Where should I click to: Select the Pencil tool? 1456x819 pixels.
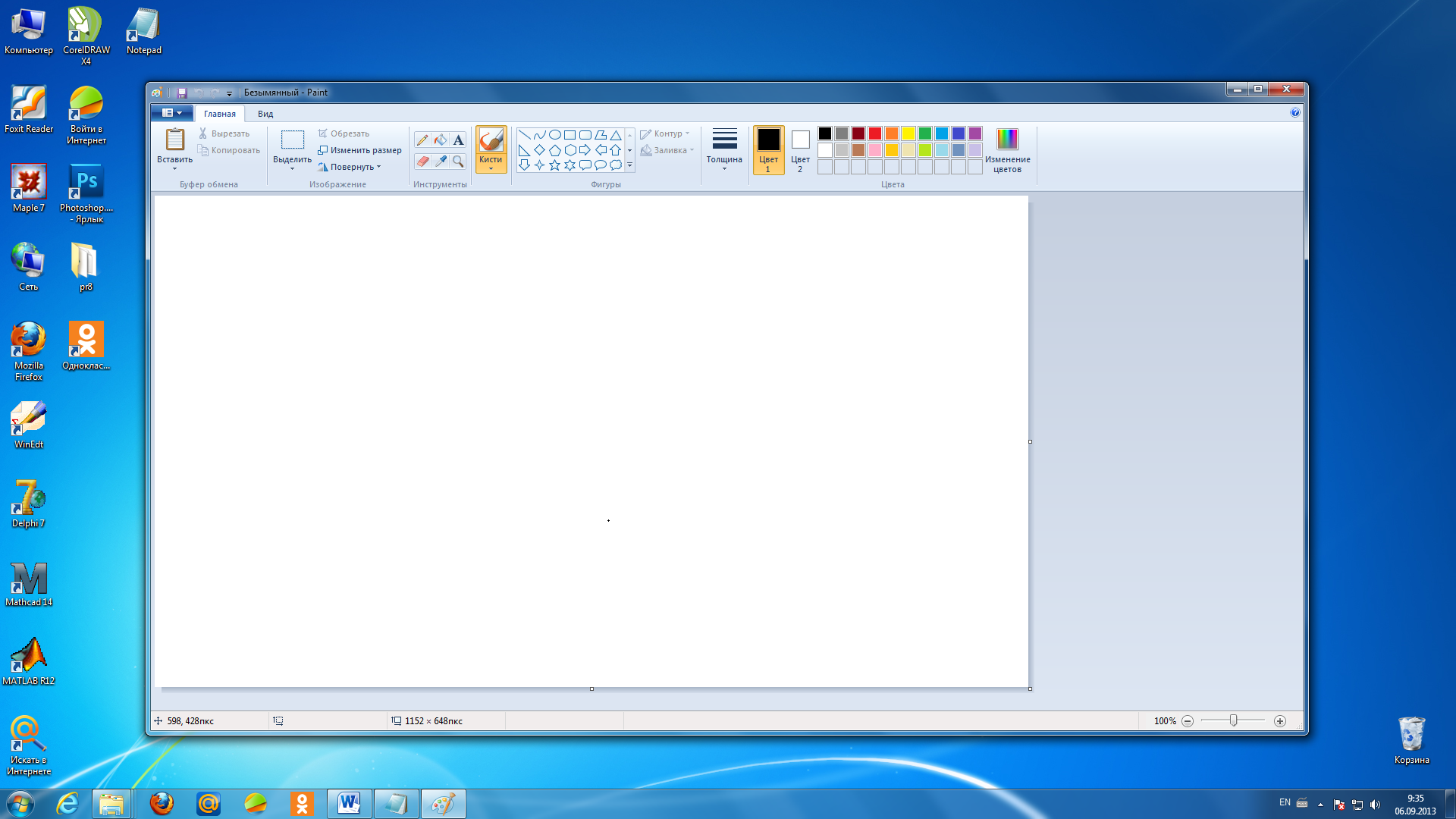422,140
